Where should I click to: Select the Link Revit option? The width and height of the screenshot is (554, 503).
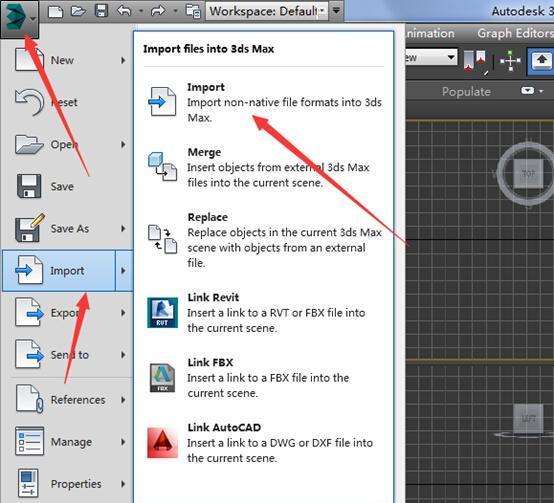[264, 313]
